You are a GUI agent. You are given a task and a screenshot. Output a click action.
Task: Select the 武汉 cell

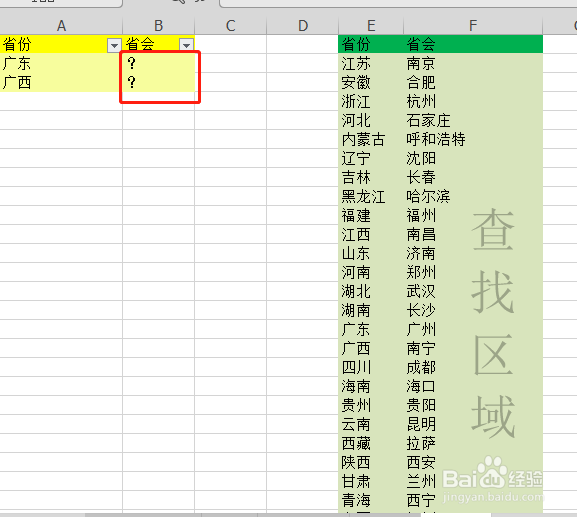(x=473, y=291)
